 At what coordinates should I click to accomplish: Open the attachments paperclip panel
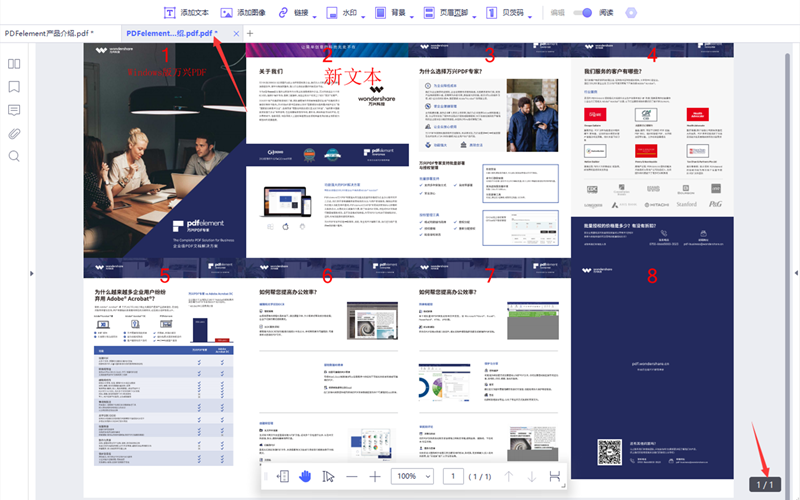[14, 132]
